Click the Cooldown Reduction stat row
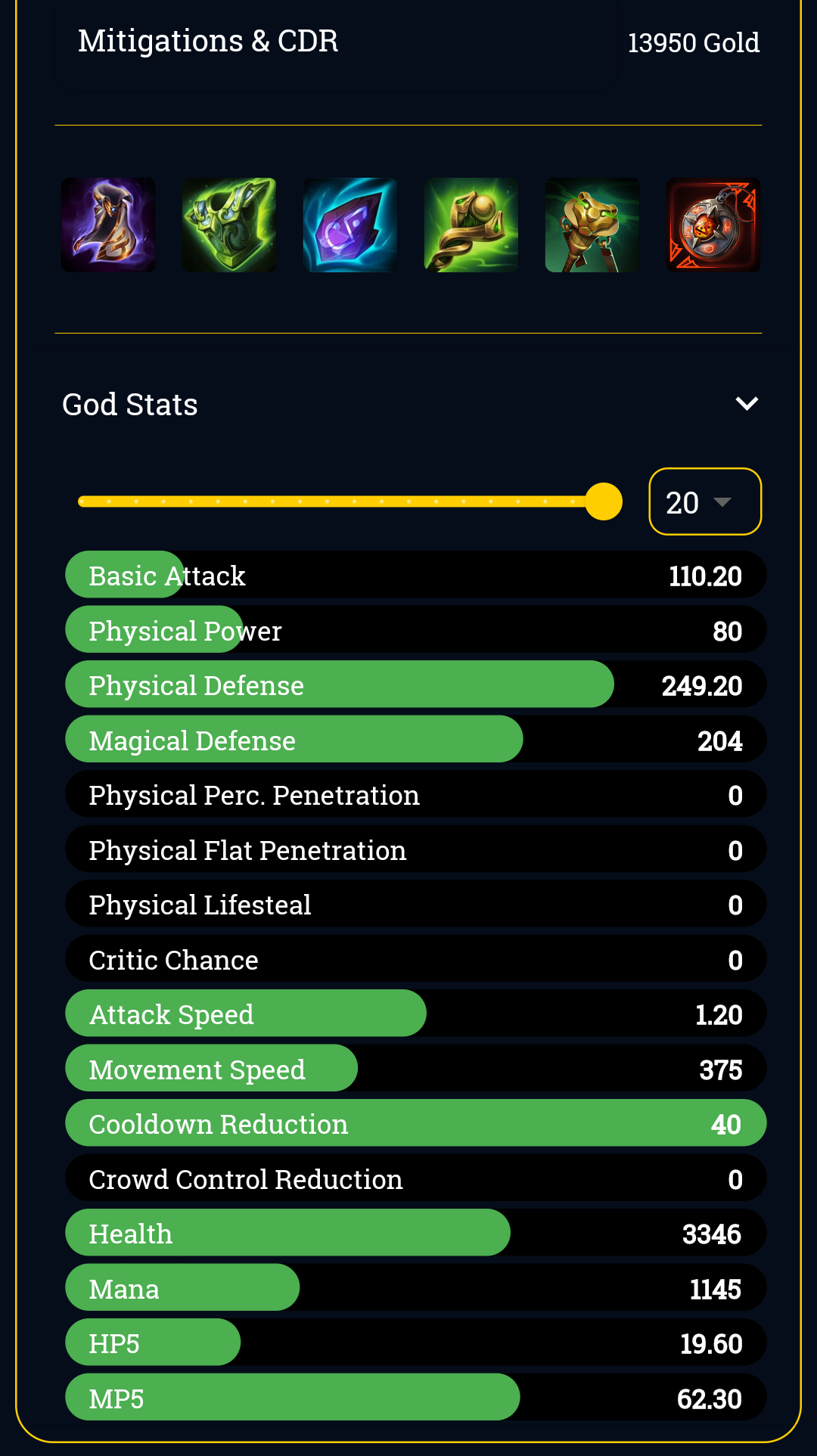 (x=416, y=1123)
